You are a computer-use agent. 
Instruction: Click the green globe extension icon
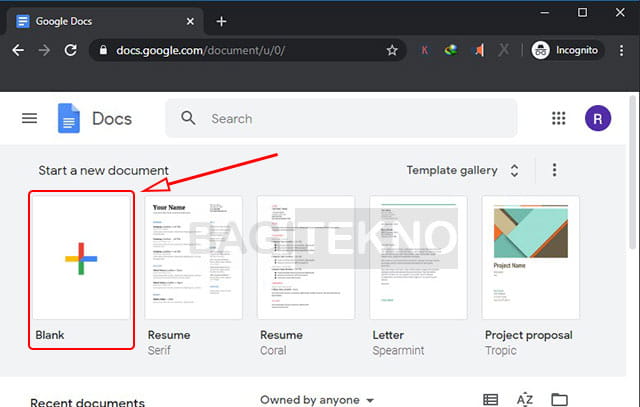[451, 50]
